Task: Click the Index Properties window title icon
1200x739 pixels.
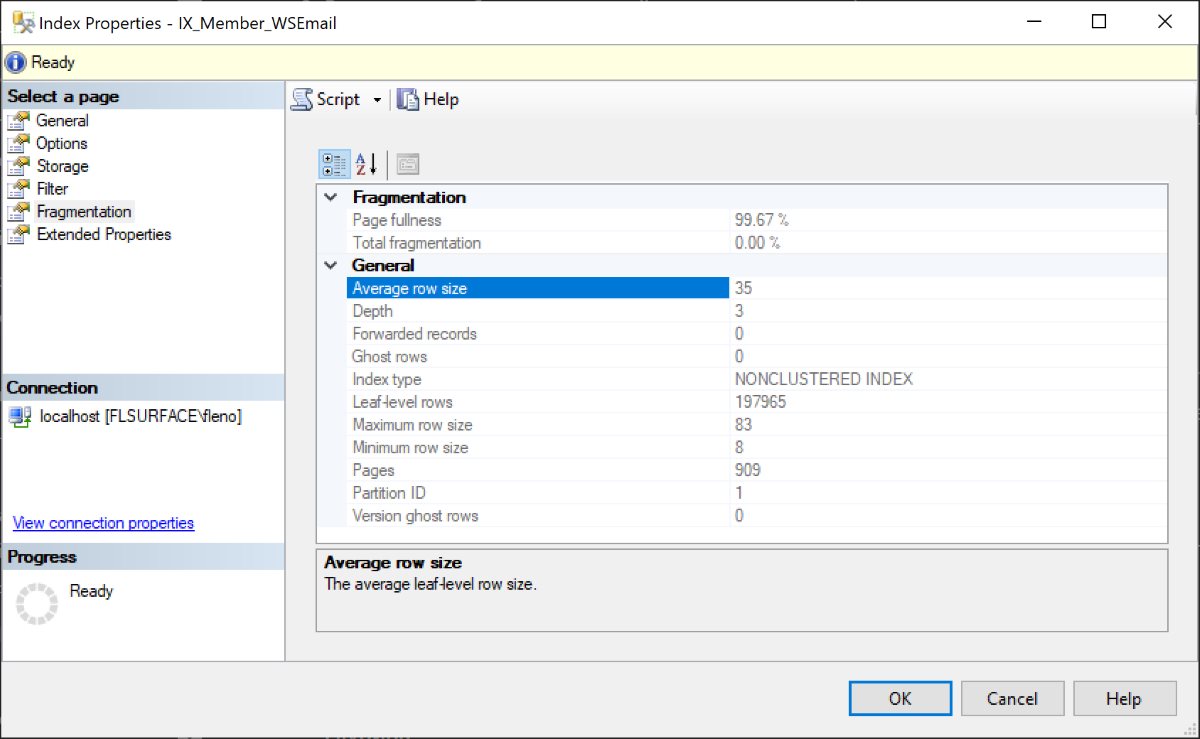Action: [x=22, y=22]
